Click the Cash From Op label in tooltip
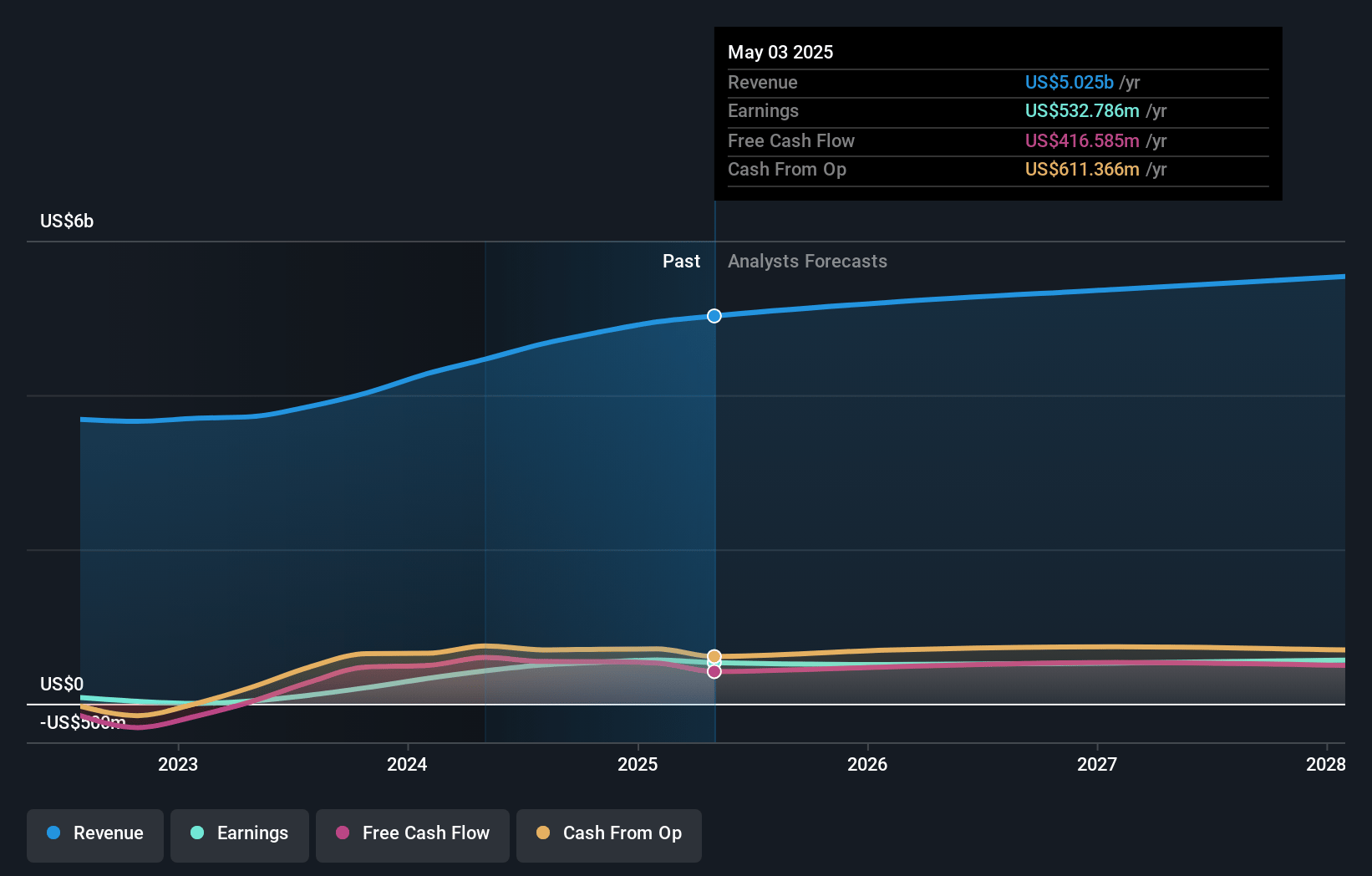 (x=786, y=169)
